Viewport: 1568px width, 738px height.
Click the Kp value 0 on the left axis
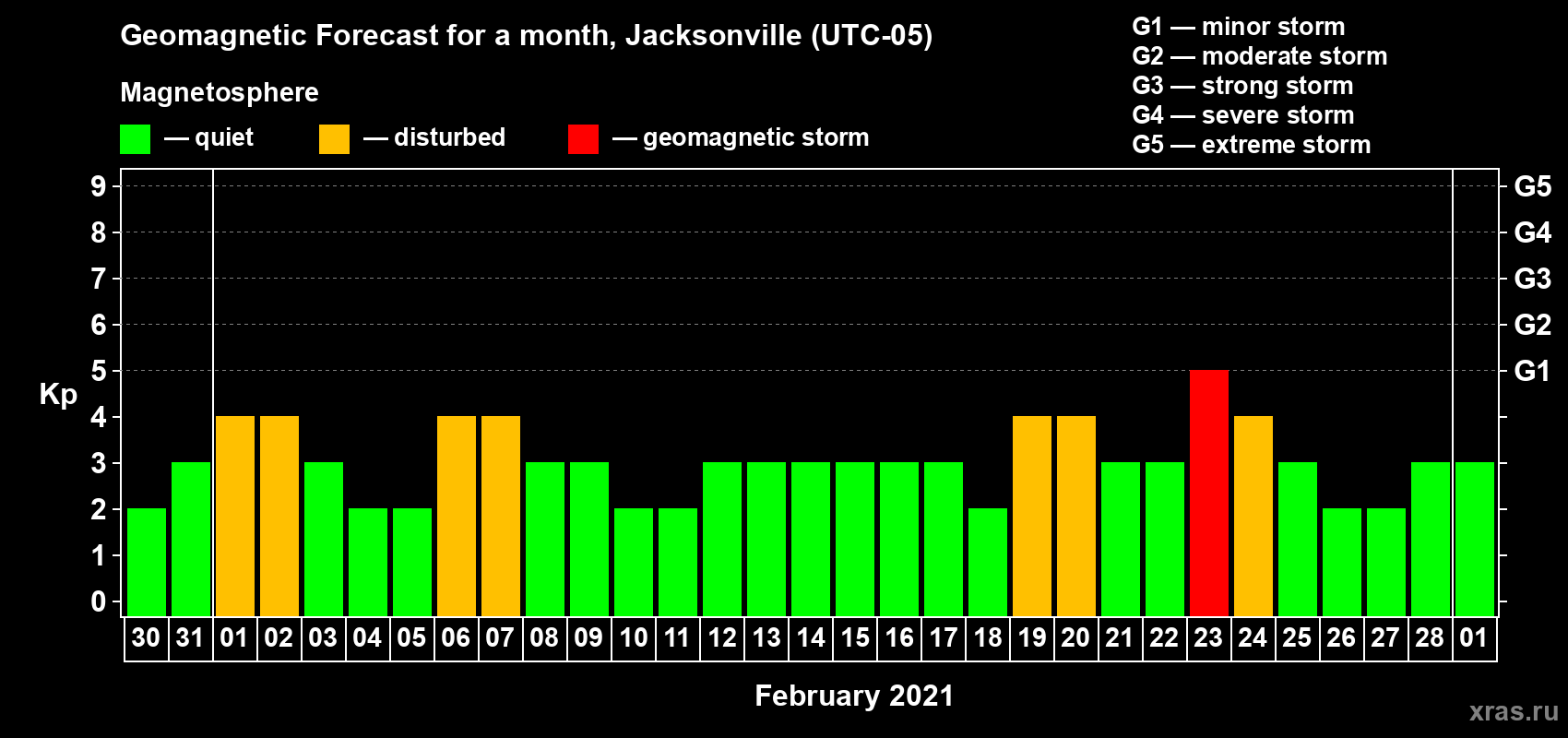coord(98,601)
